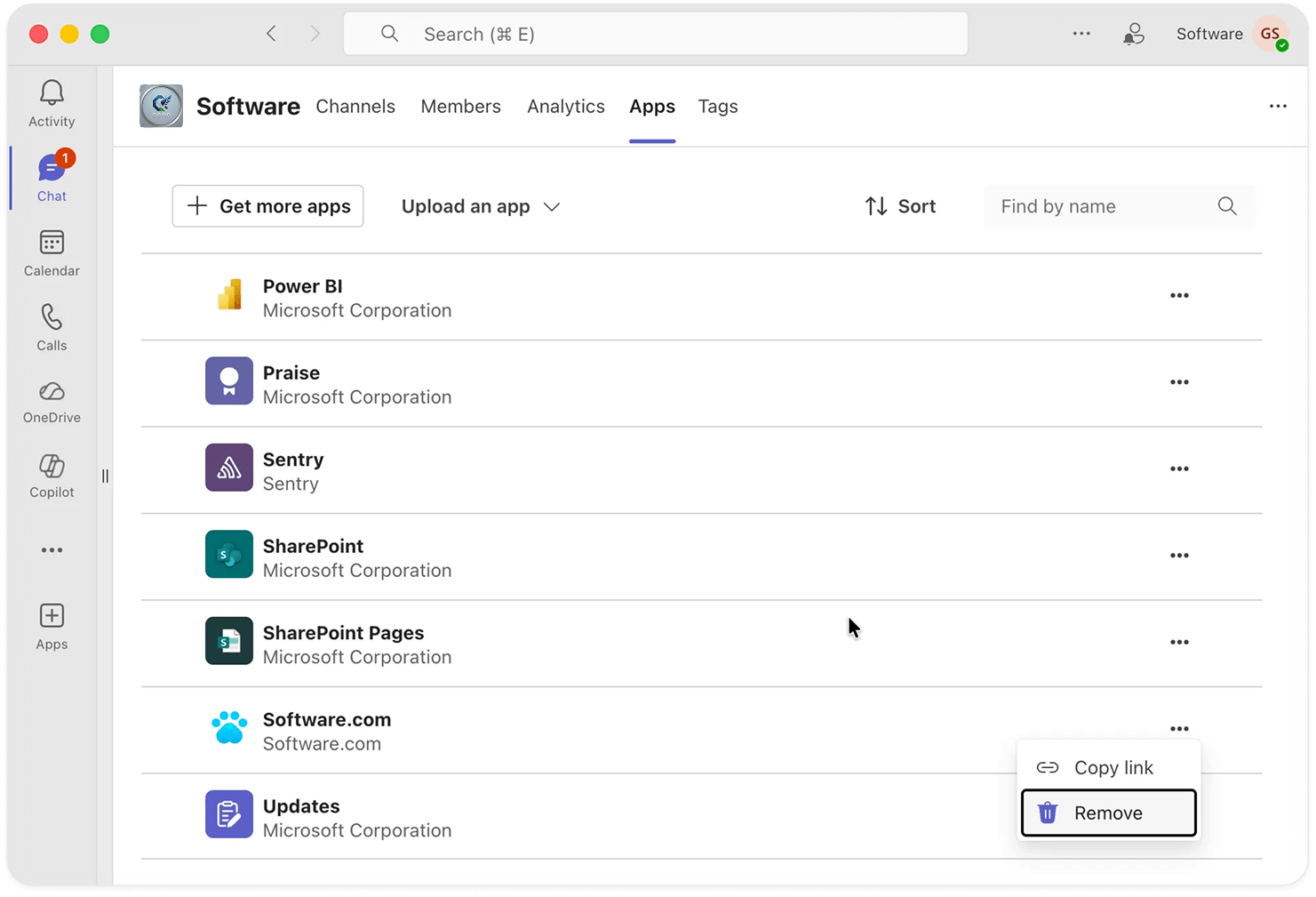Click inside the Find by name field
Image resolution: width=1316 pixels, height=897 pixels.
pos(1093,205)
